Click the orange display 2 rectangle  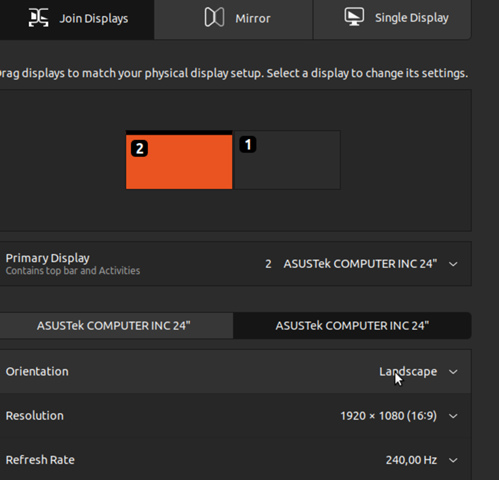pyautogui.click(x=179, y=162)
